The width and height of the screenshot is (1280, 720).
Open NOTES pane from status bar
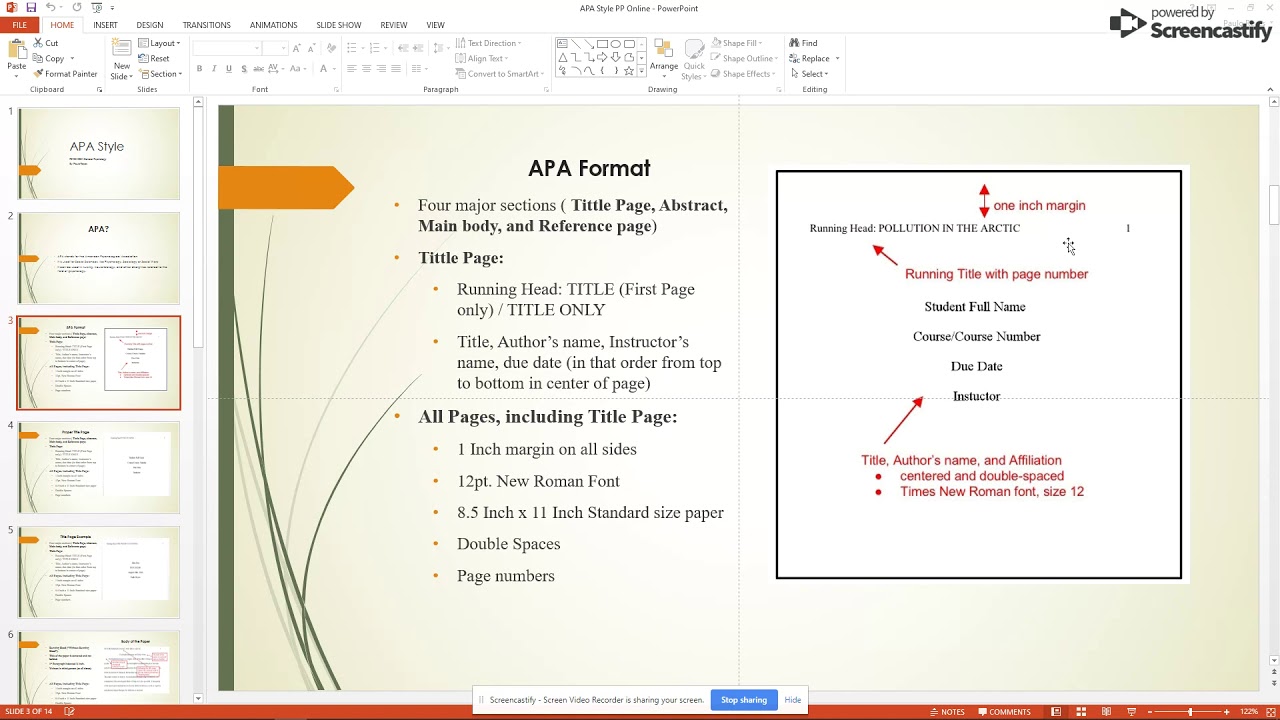947,712
